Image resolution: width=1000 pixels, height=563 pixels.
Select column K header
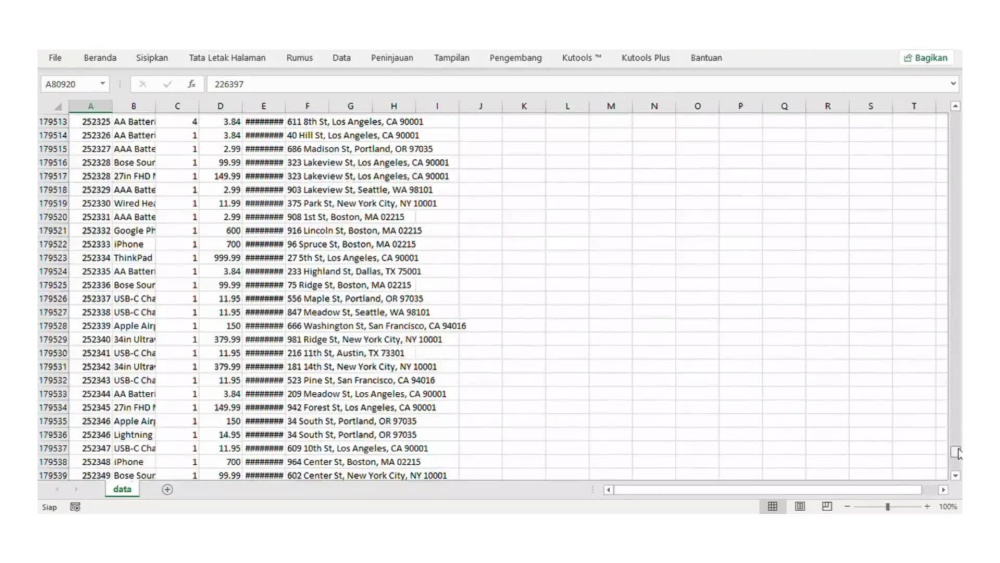tap(524, 106)
